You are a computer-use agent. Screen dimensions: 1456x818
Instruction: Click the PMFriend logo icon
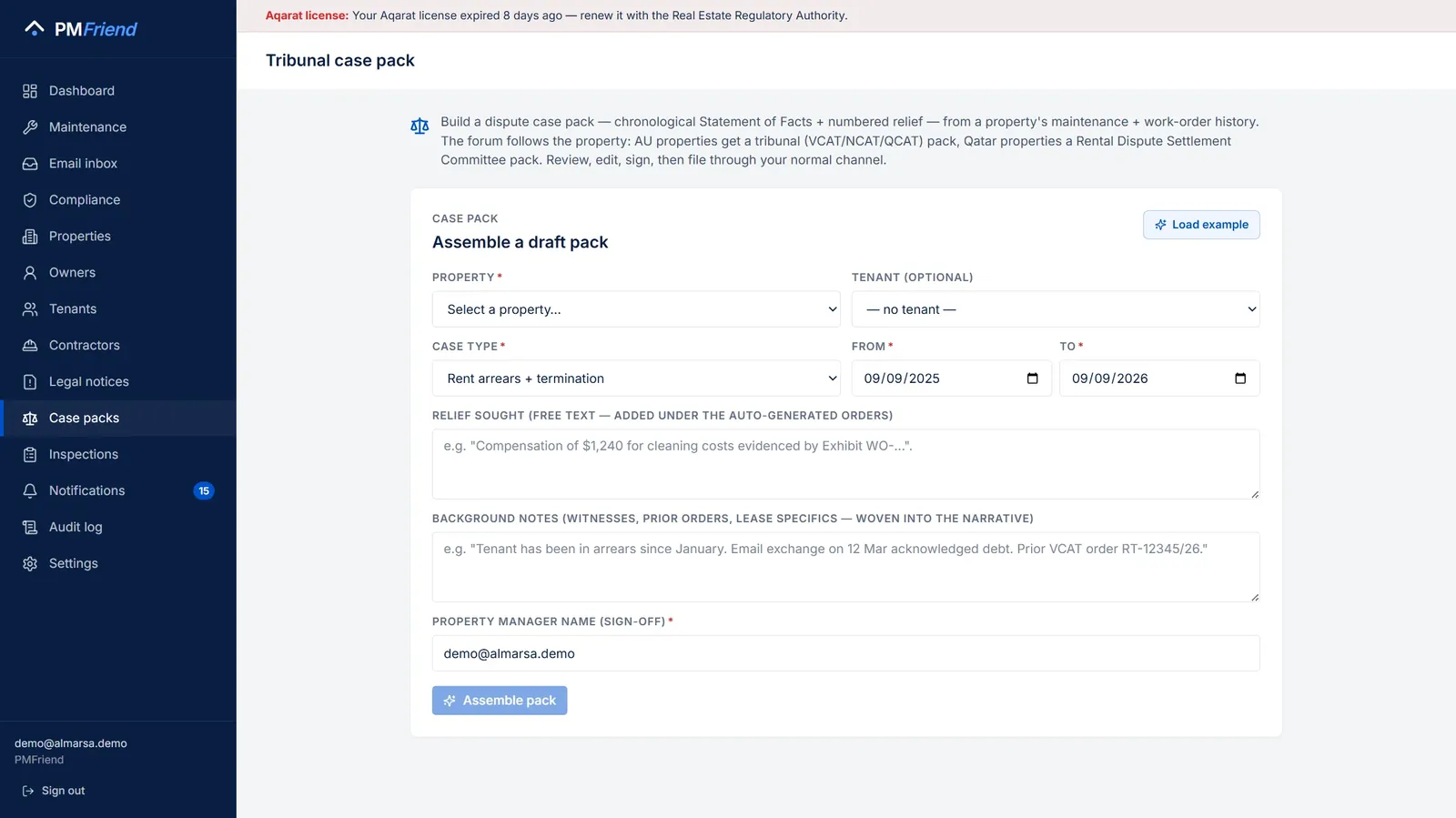pyautogui.click(x=35, y=28)
